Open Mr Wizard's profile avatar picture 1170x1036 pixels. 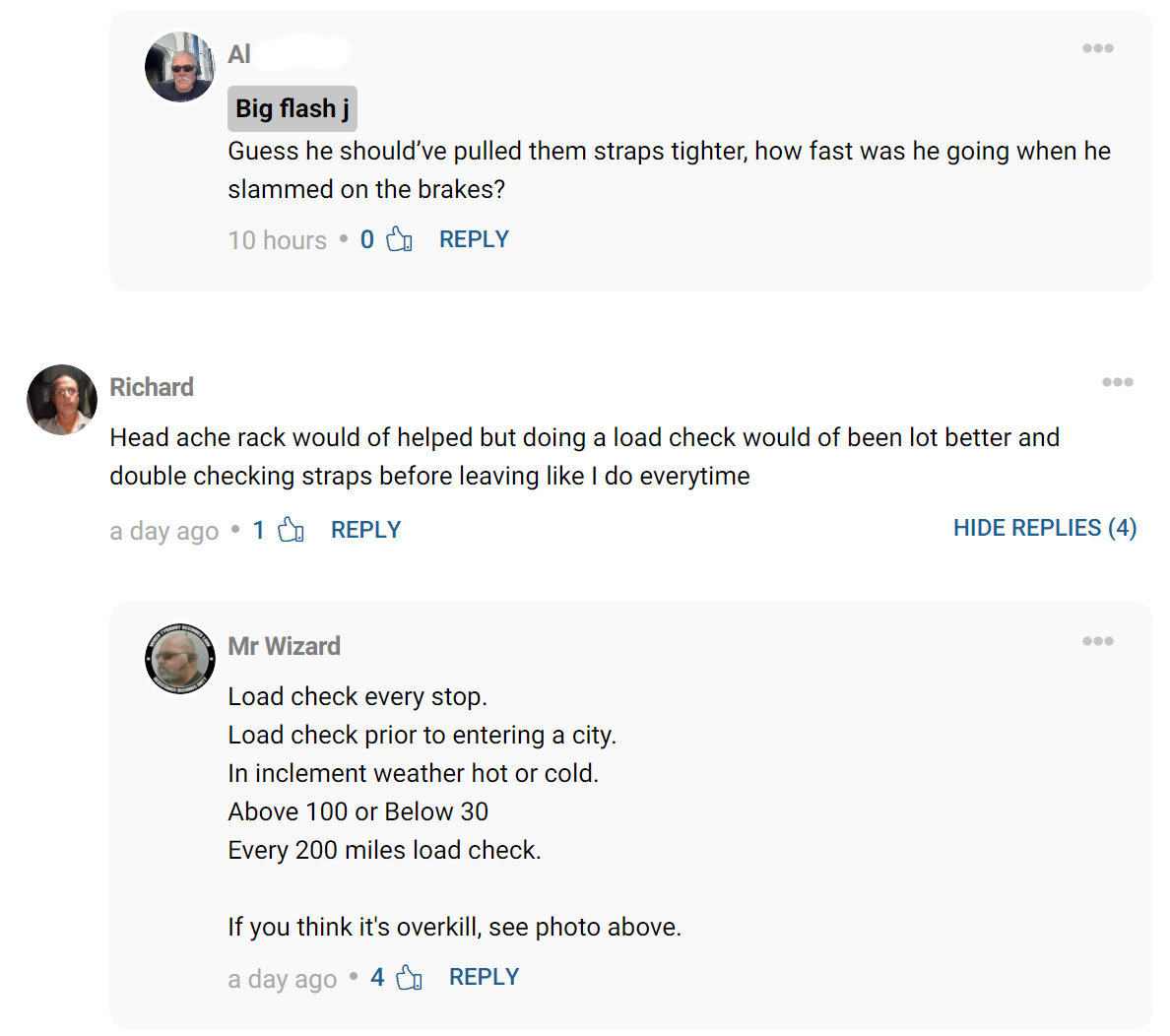(x=180, y=659)
